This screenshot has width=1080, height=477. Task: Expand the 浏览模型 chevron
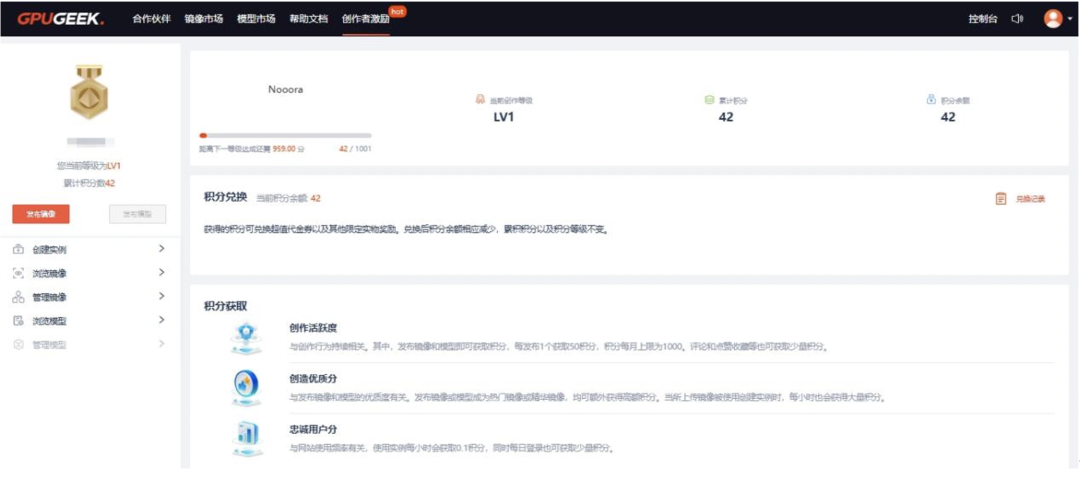pos(161,320)
